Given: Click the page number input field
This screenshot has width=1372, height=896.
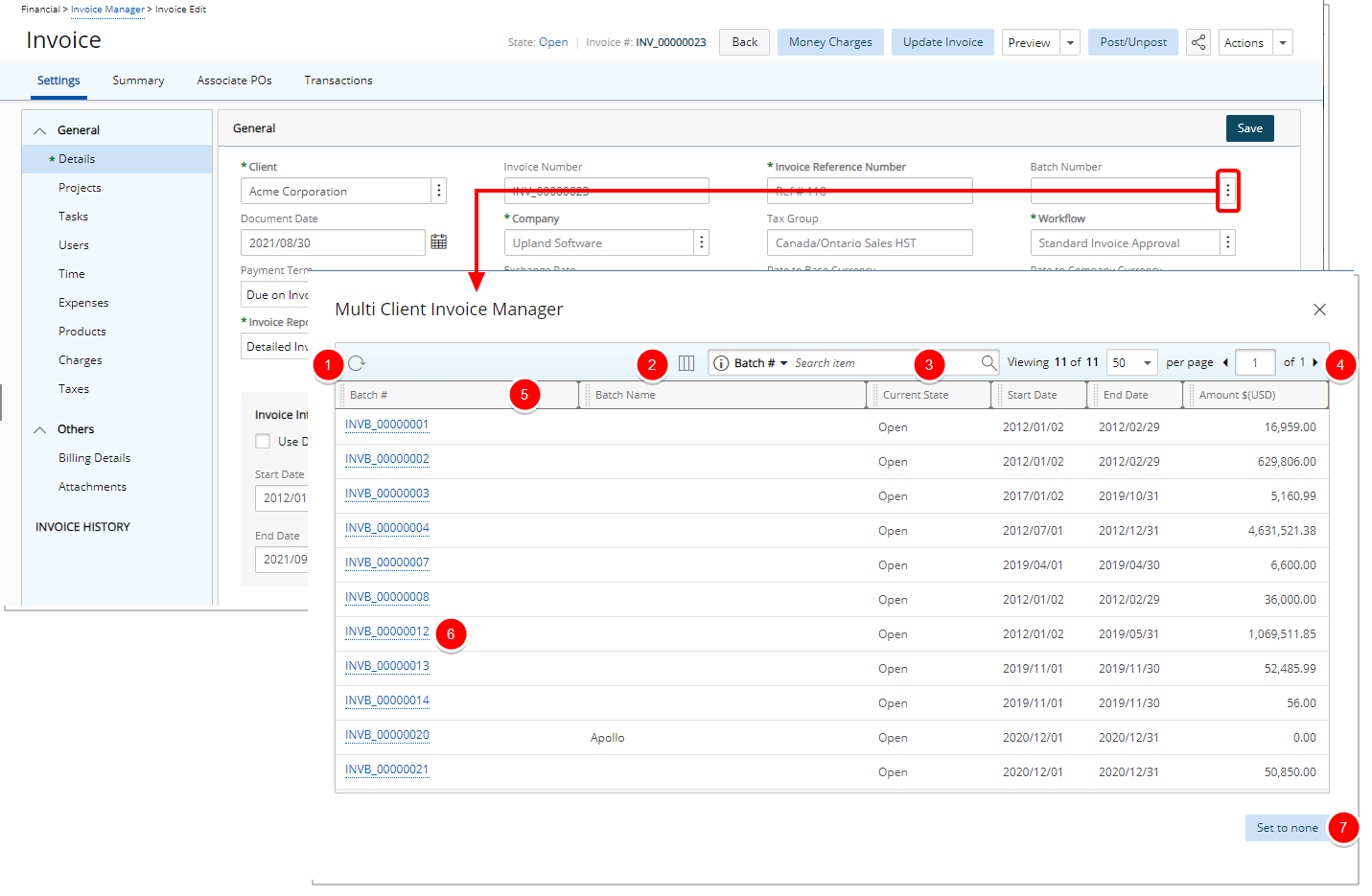Looking at the screenshot, I should 1255,362.
